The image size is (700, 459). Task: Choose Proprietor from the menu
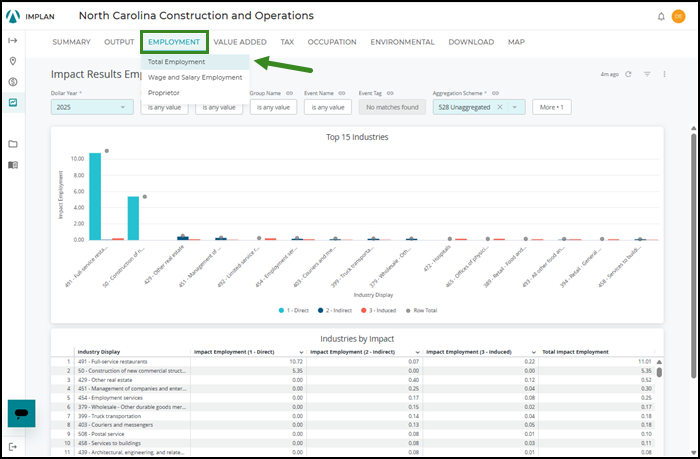pyautogui.click(x=195, y=93)
